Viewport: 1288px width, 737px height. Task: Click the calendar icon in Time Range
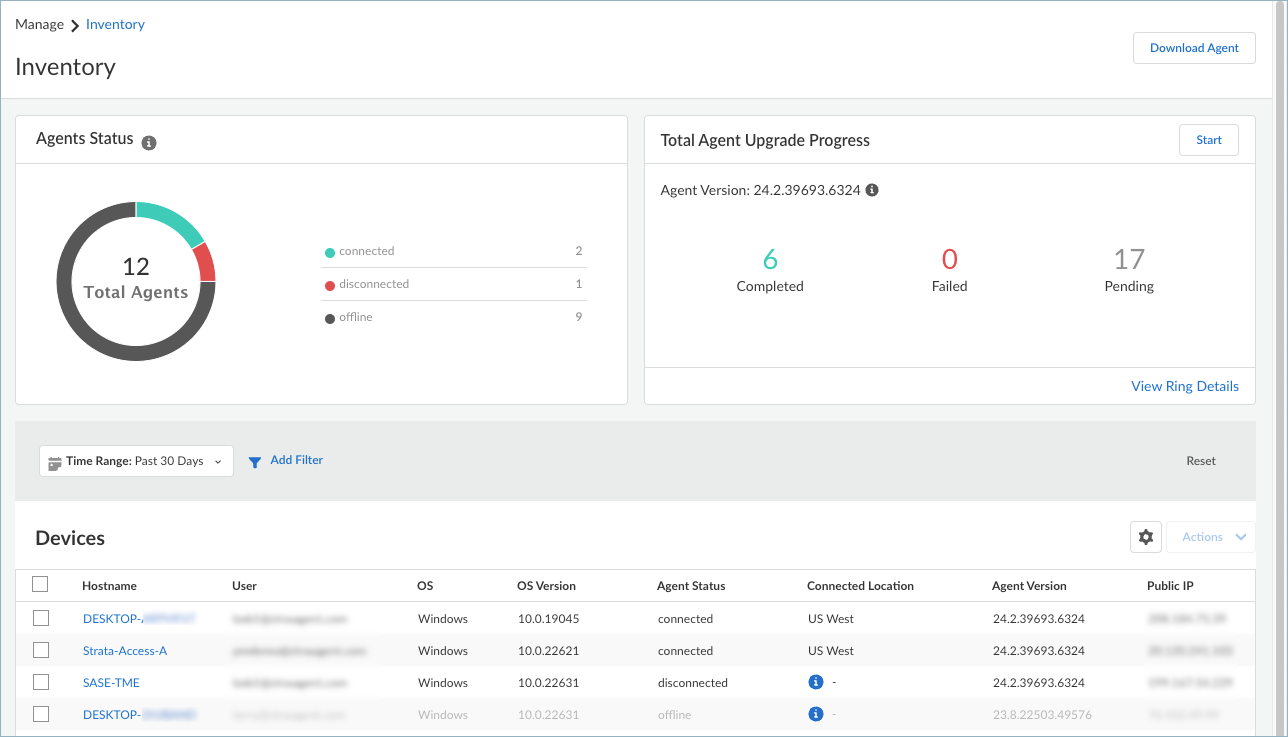[55, 462]
